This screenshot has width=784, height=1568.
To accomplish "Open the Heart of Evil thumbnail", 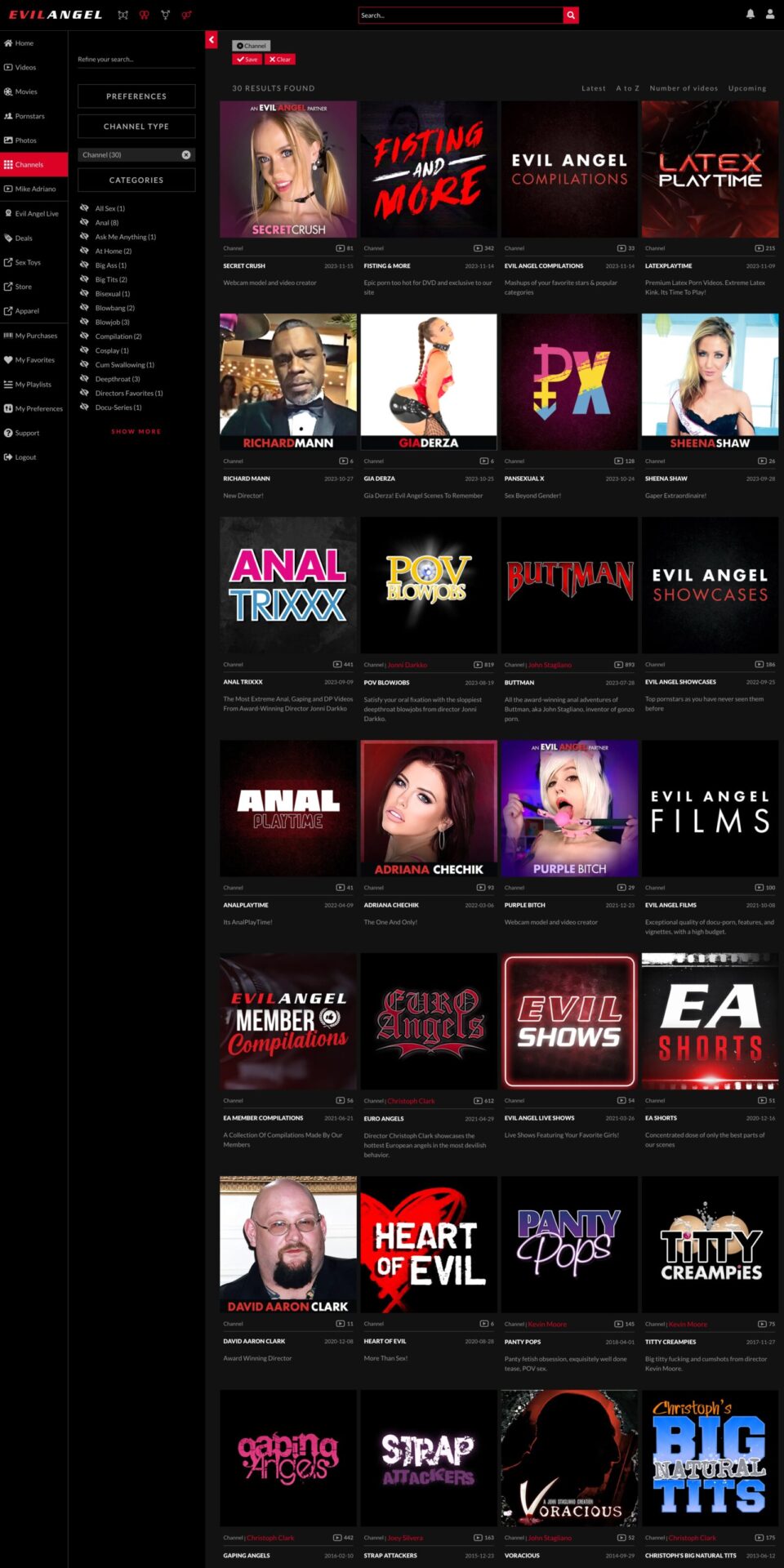I will coord(429,1245).
